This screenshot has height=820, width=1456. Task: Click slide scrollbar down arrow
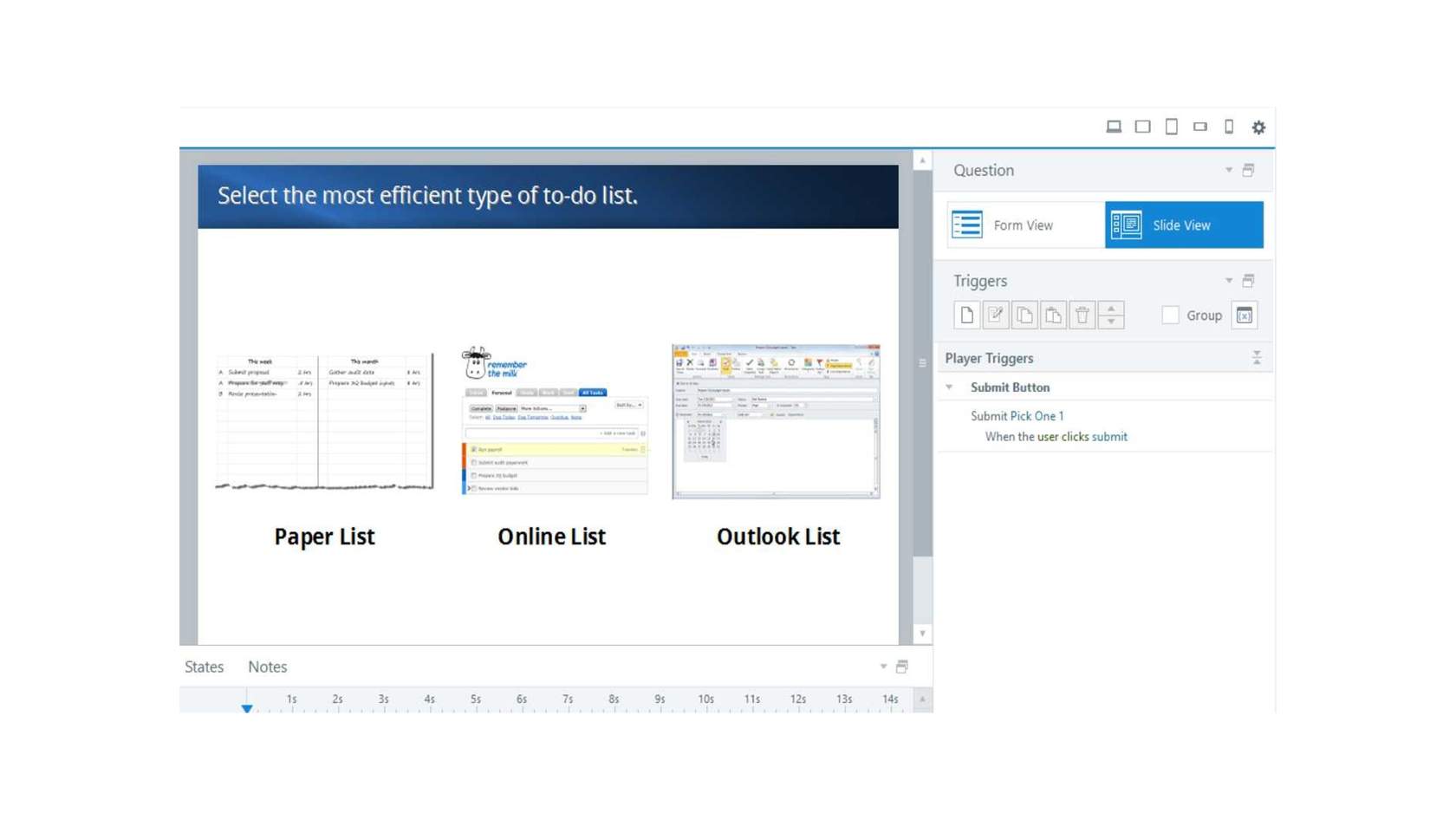(922, 634)
